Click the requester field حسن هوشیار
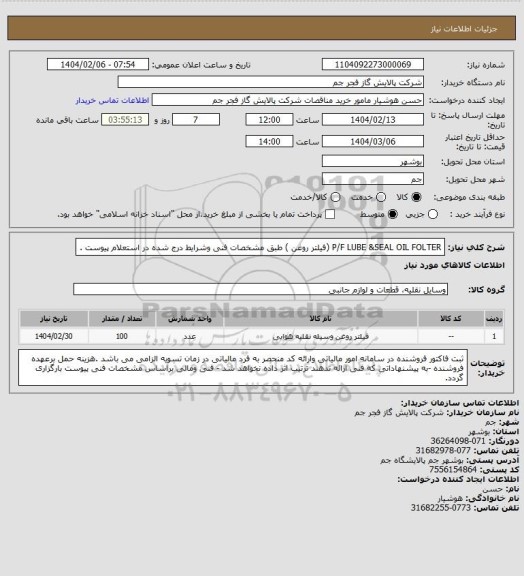Screen dimensions: 524x576 click(288, 100)
